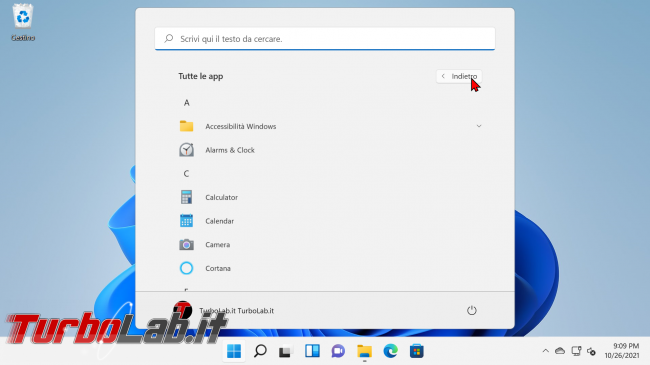Click the OneDrive cloud tray icon

560,351
